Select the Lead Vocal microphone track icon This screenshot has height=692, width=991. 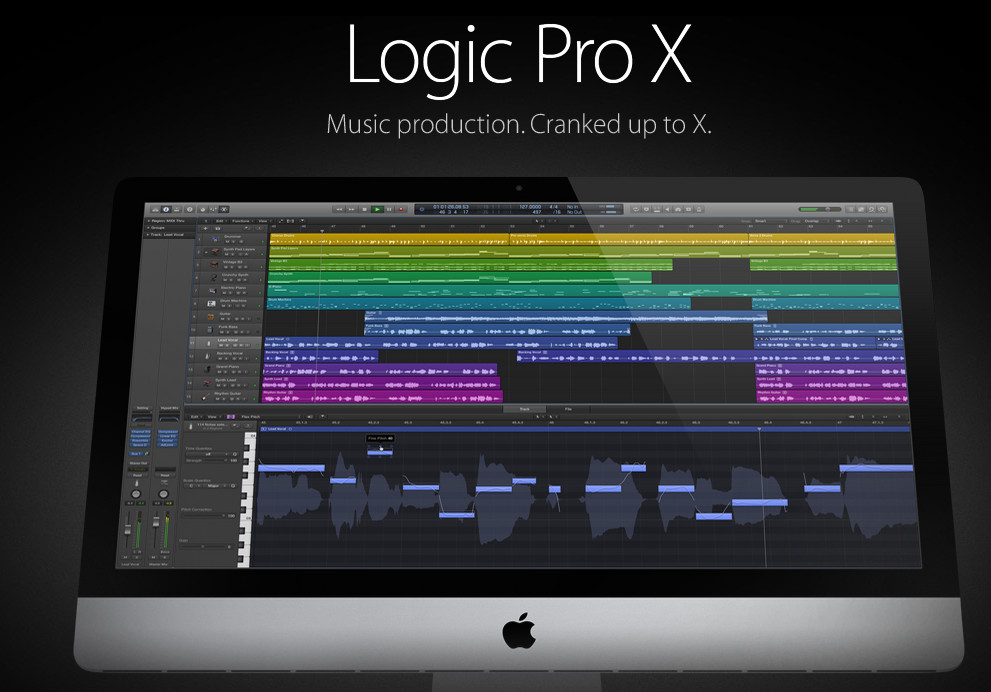click(209, 343)
